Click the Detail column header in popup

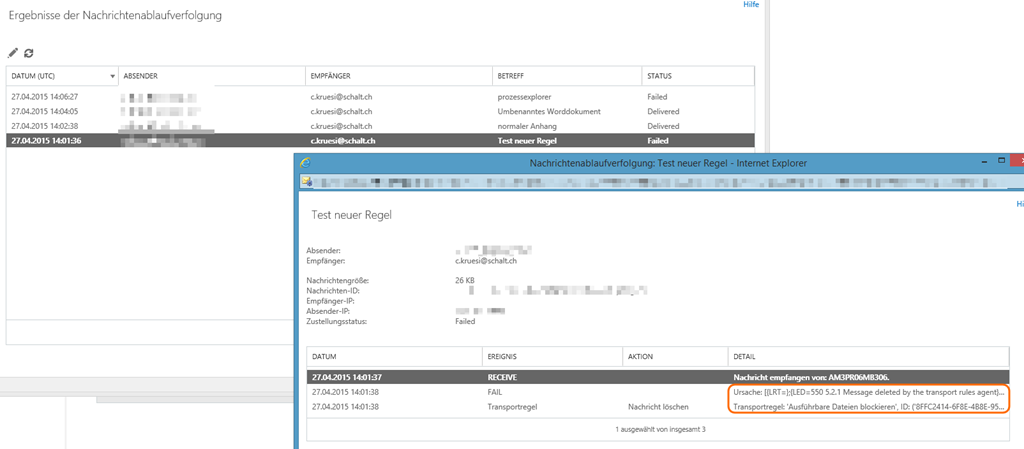860,356
